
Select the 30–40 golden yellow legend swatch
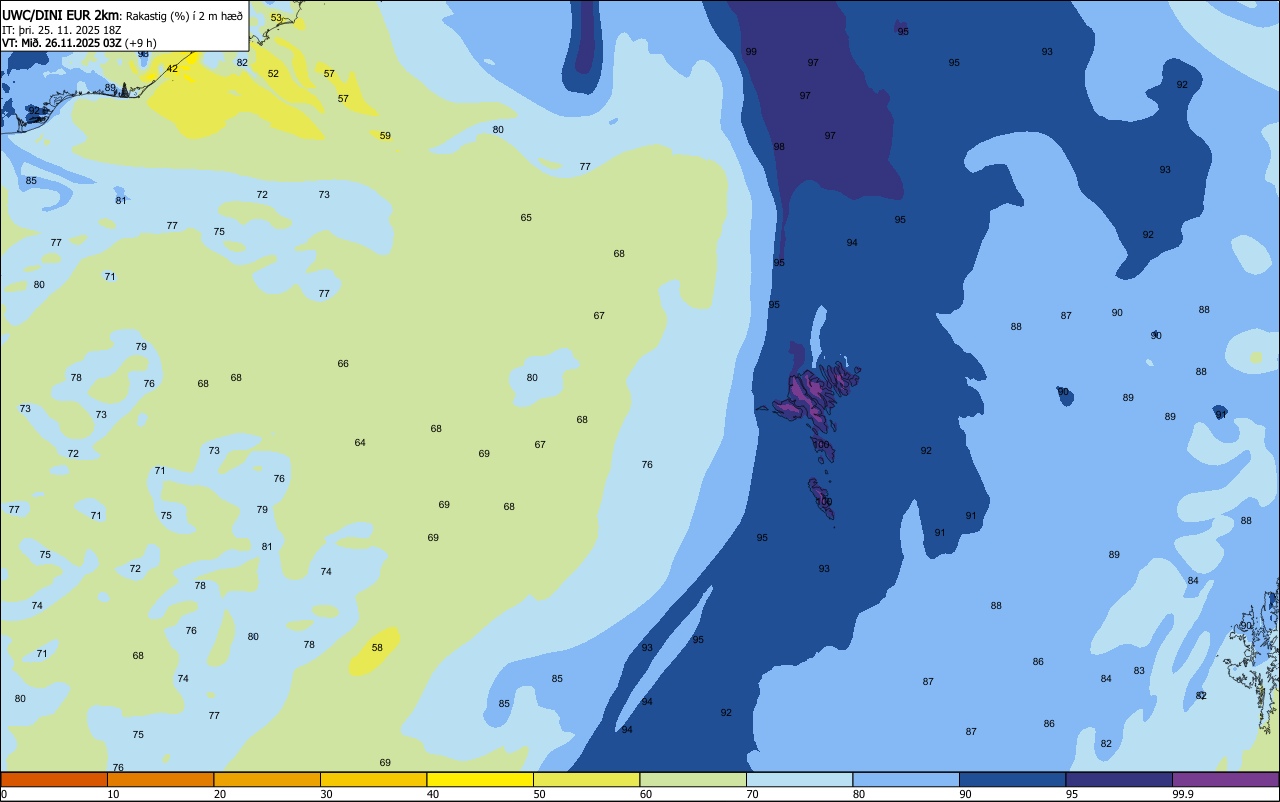pyautogui.click(x=373, y=779)
